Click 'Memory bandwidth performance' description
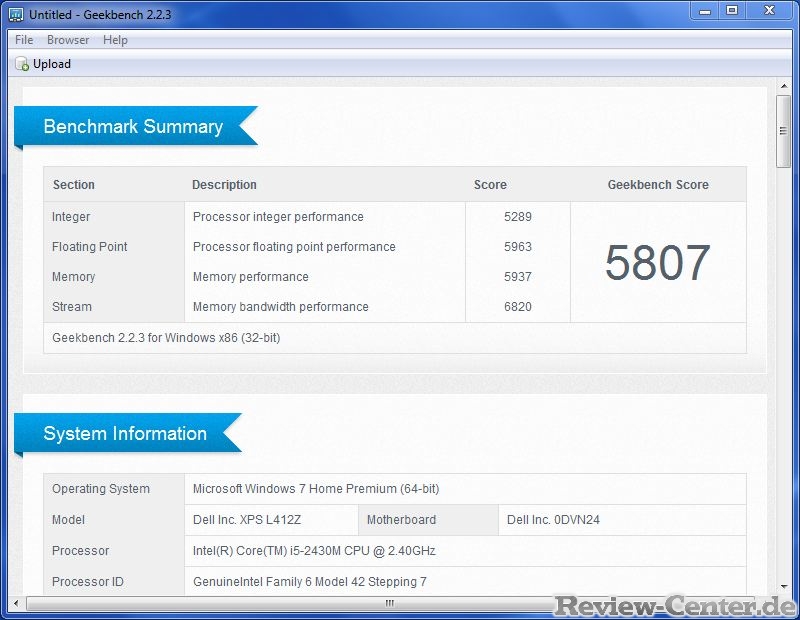800x620 pixels. (x=281, y=307)
